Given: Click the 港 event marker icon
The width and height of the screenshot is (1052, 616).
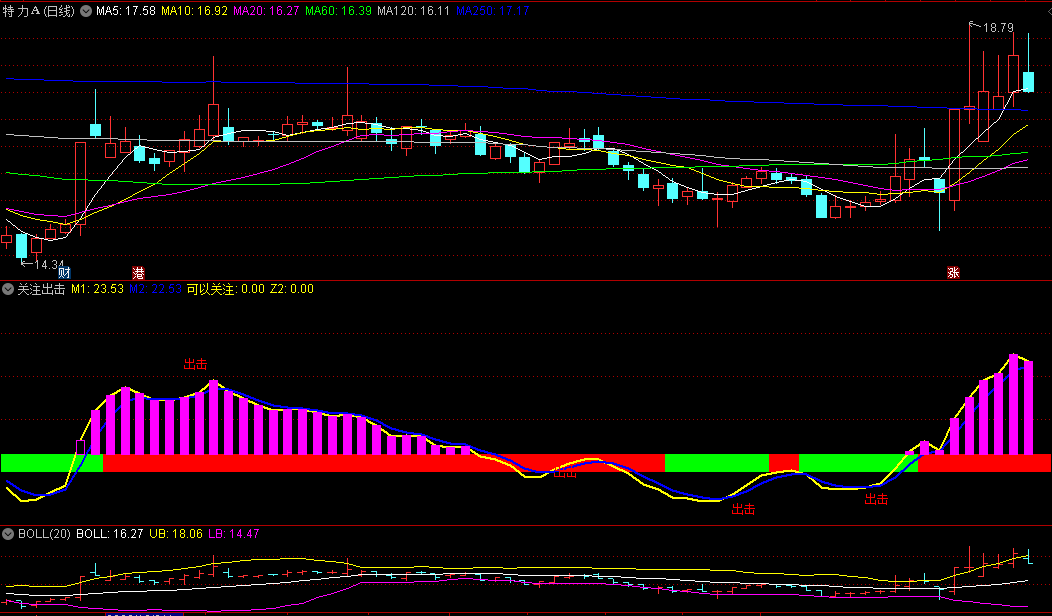Looking at the screenshot, I should tap(138, 272).
